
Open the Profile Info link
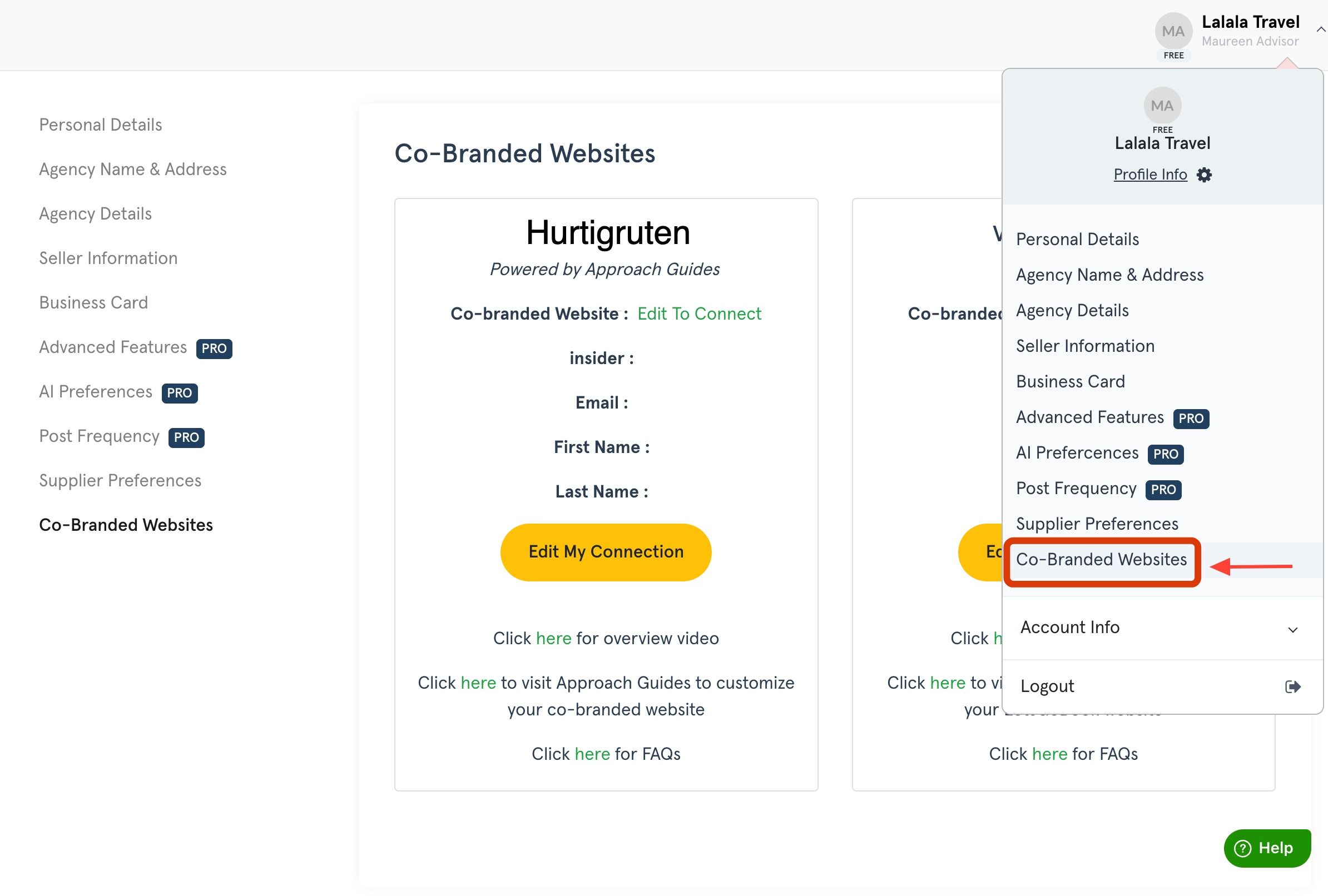click(x=1149, y=174)
